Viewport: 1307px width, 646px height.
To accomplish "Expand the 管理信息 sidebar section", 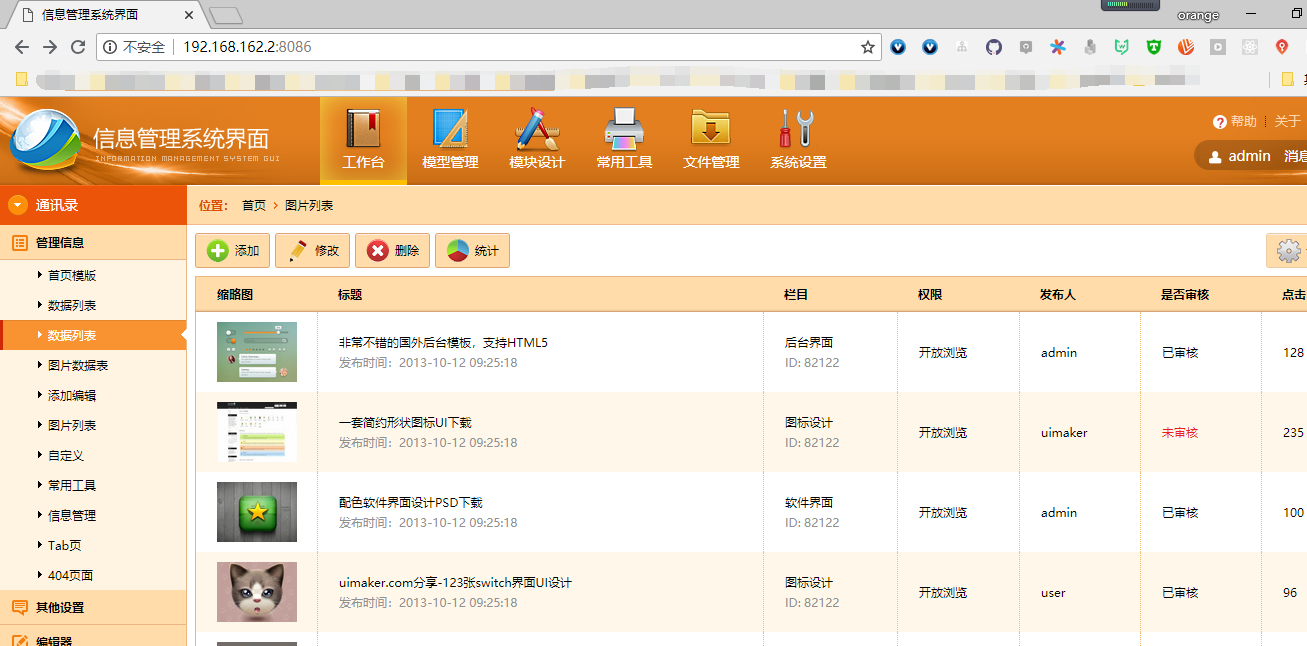I will [93, 242].
